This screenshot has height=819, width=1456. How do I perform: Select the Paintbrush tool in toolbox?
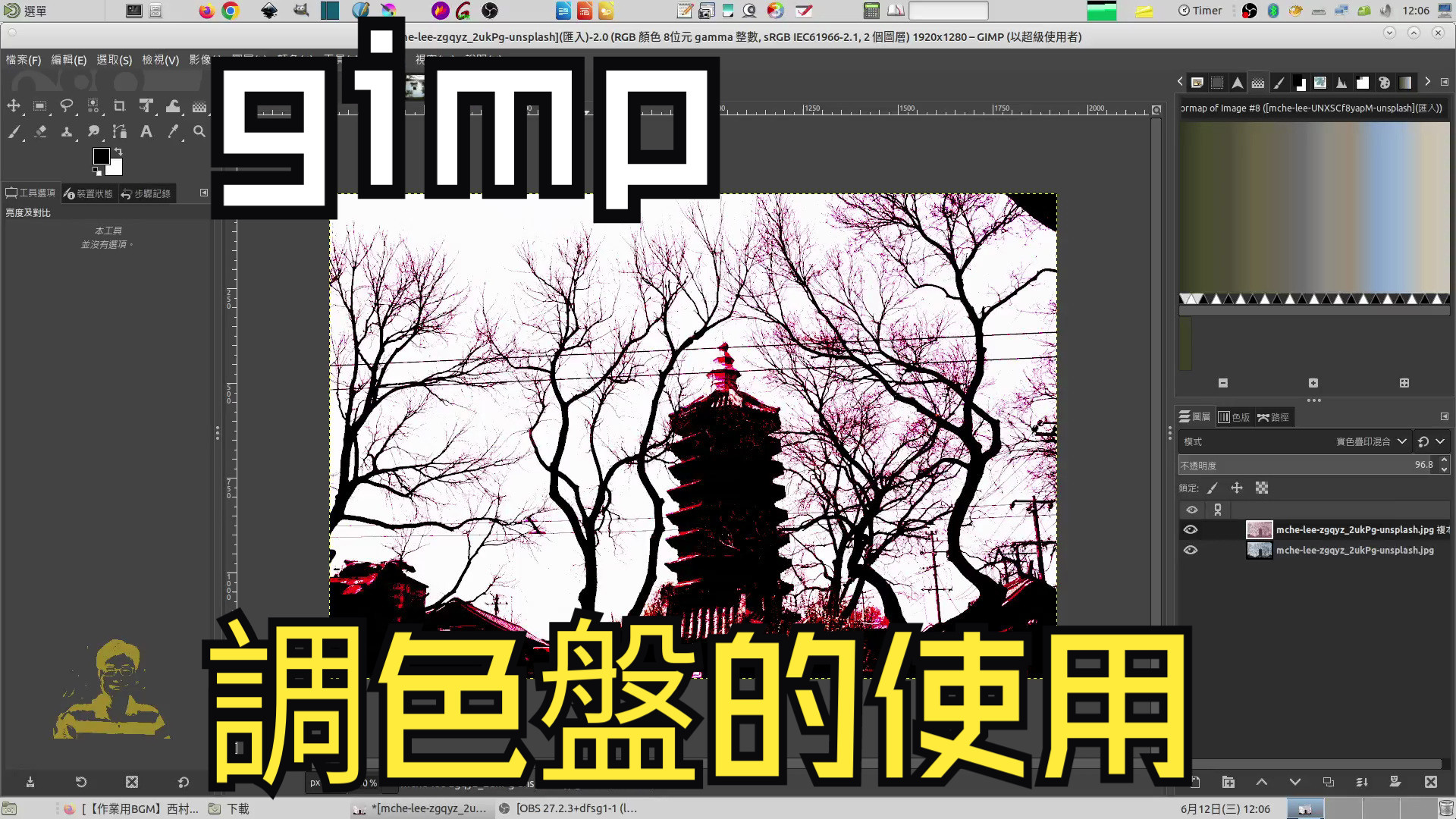point(14,132)
